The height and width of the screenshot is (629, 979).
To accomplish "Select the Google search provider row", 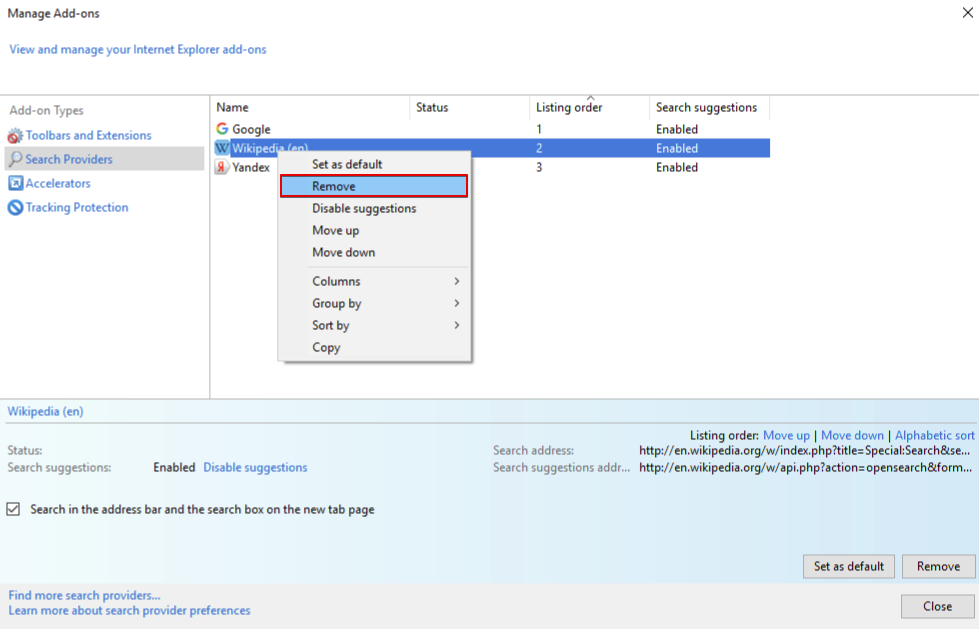I will tap(491, 129).
